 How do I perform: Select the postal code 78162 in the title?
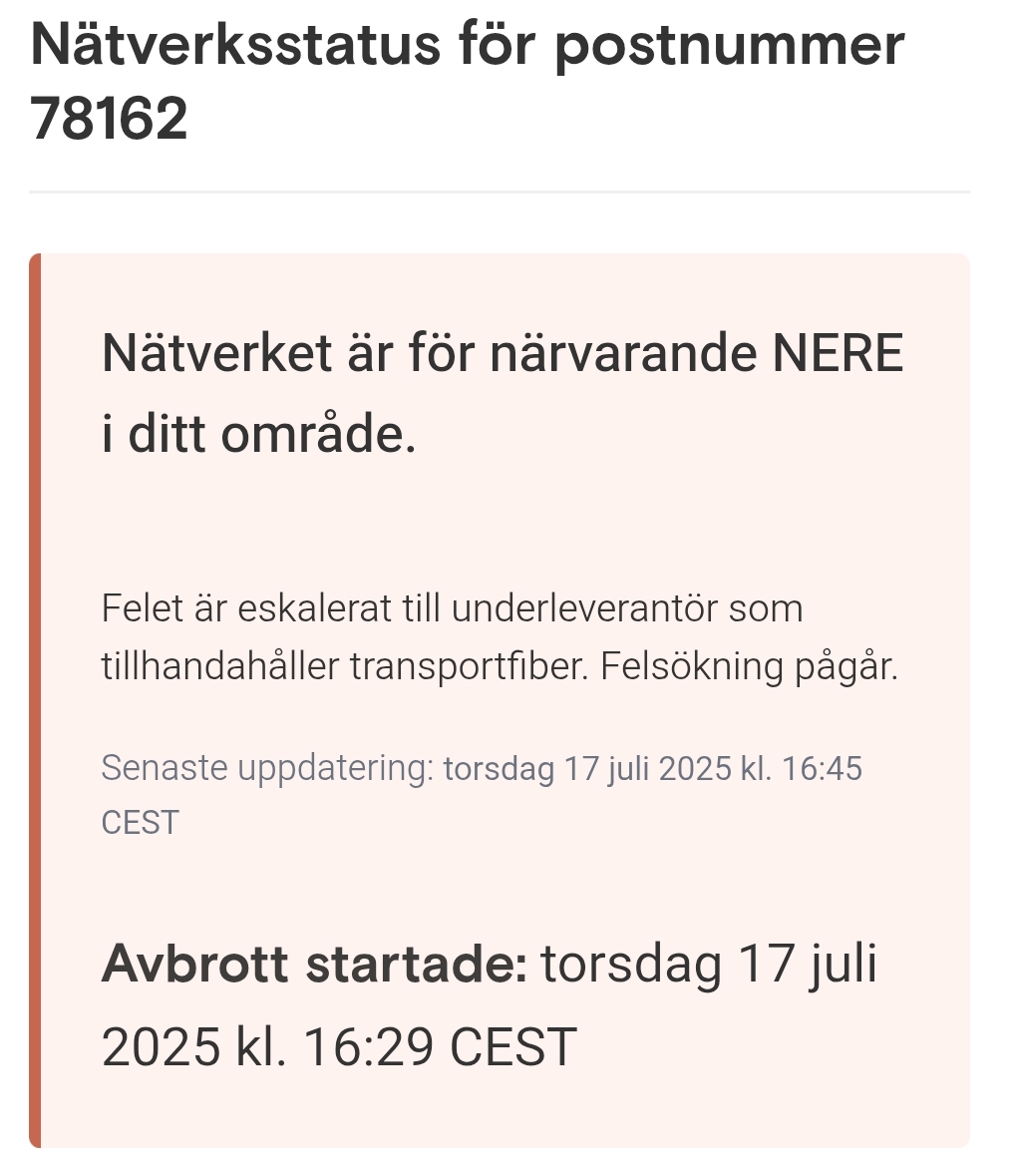coord(109,120)
